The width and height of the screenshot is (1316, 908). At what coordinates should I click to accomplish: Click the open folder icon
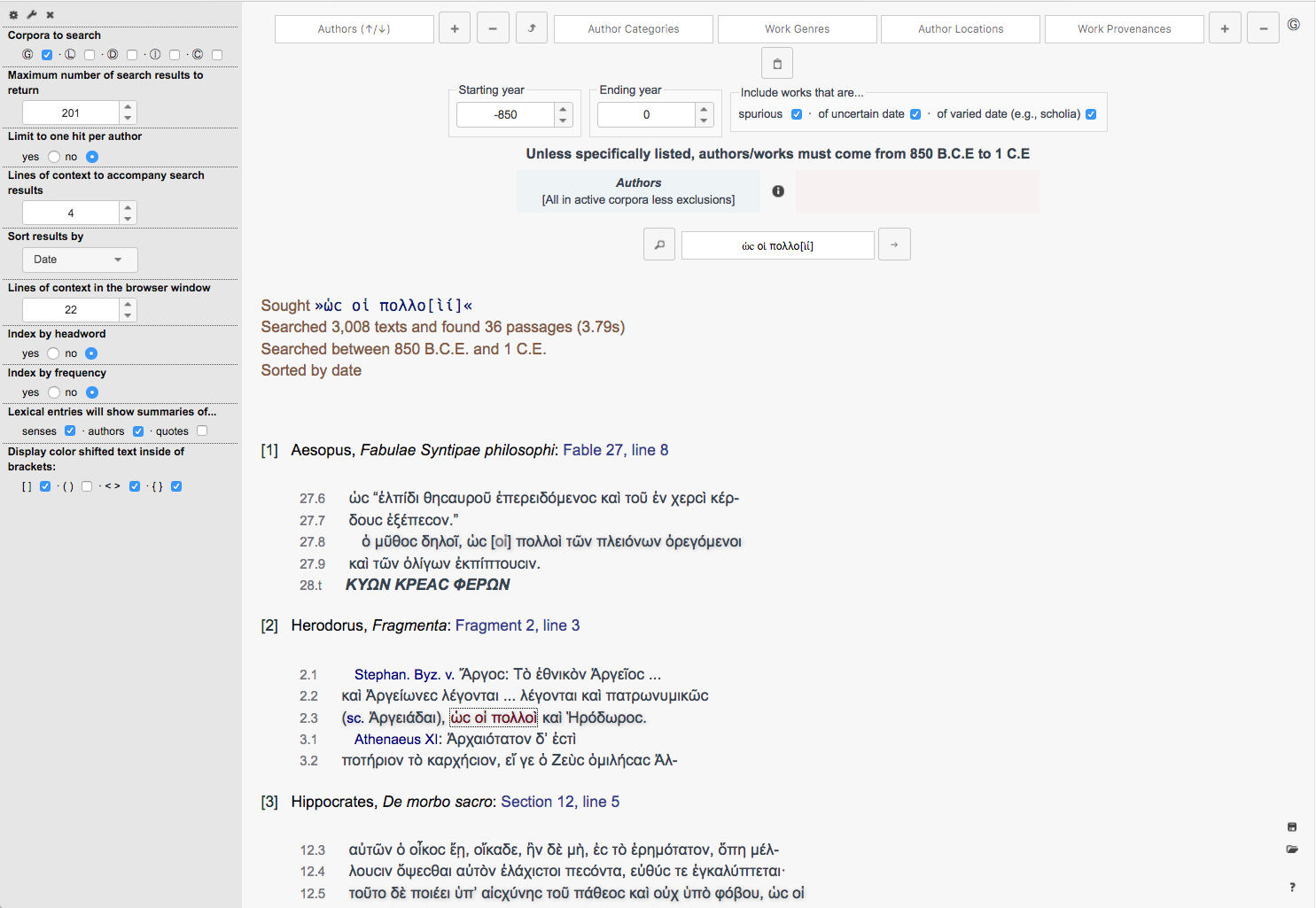click(x=1292, y=850)
